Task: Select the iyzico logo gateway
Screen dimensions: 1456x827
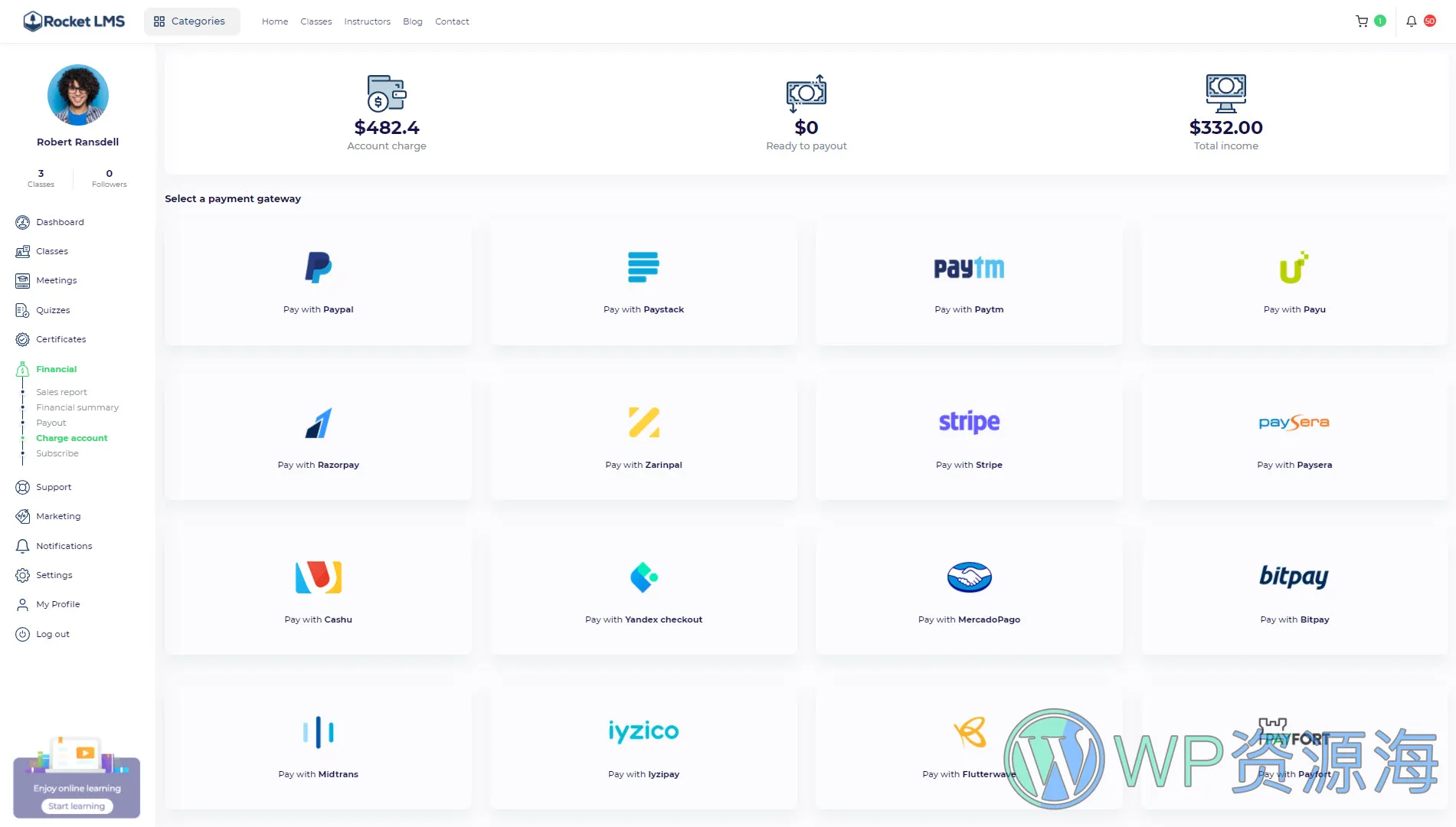Action: (x=643, y=731)
